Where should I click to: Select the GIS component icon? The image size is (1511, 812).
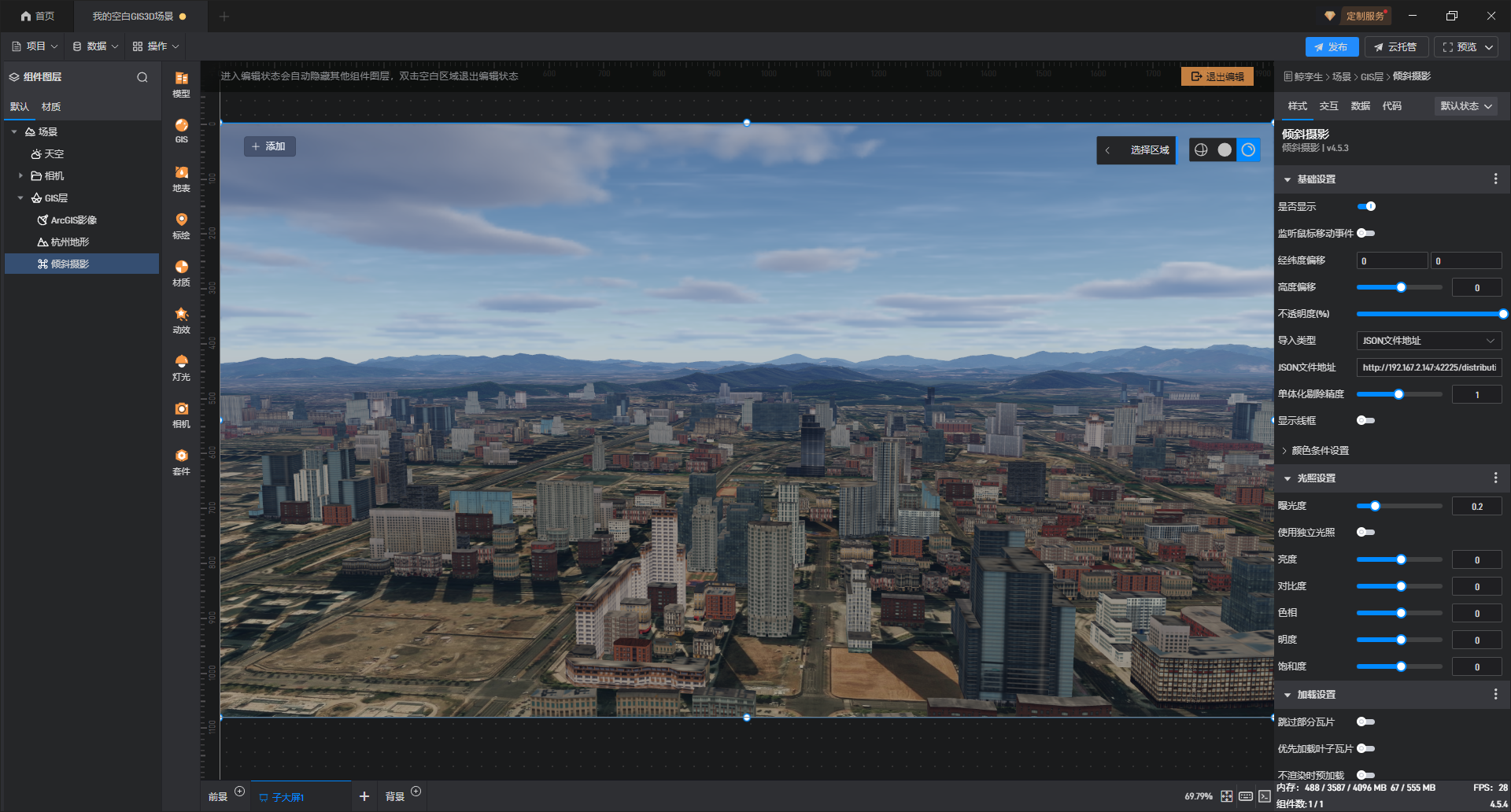click(x=181, y=130)
